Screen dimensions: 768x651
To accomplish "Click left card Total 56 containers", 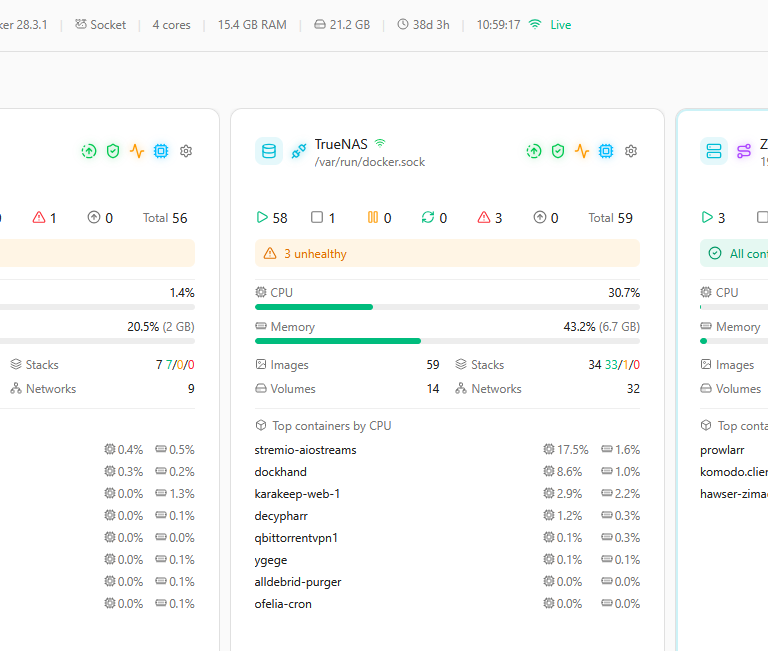I will 165,217.
